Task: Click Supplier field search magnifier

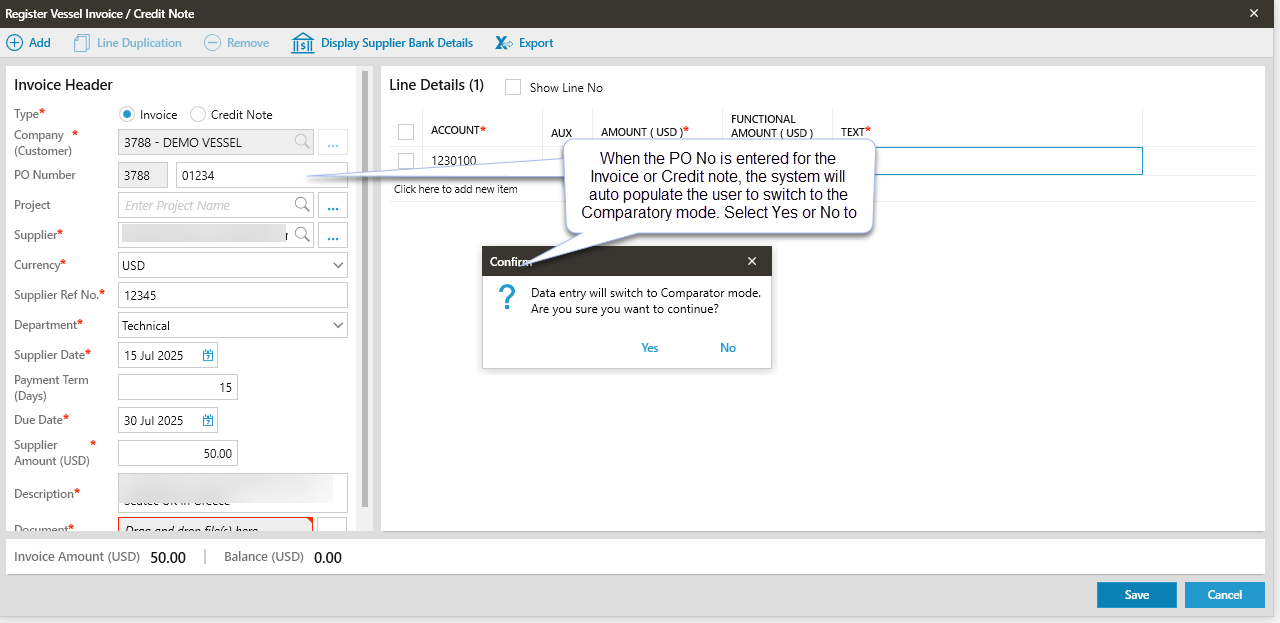Action: point(302,234)
